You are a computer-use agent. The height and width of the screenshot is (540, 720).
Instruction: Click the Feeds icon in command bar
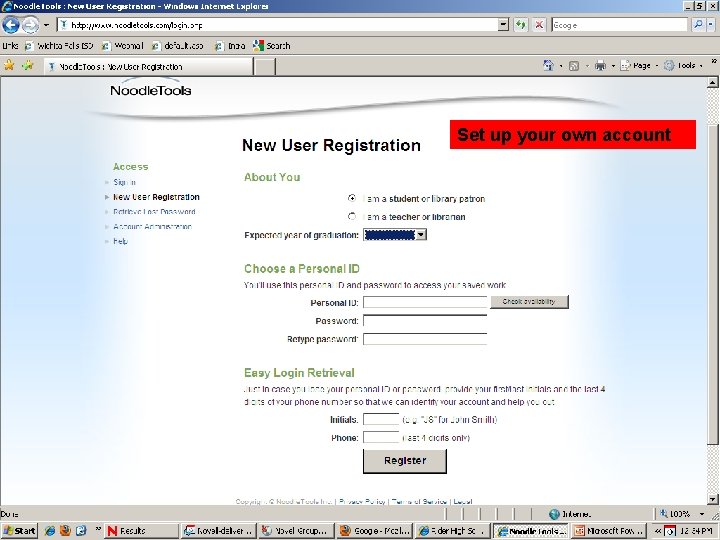(574, 66)
